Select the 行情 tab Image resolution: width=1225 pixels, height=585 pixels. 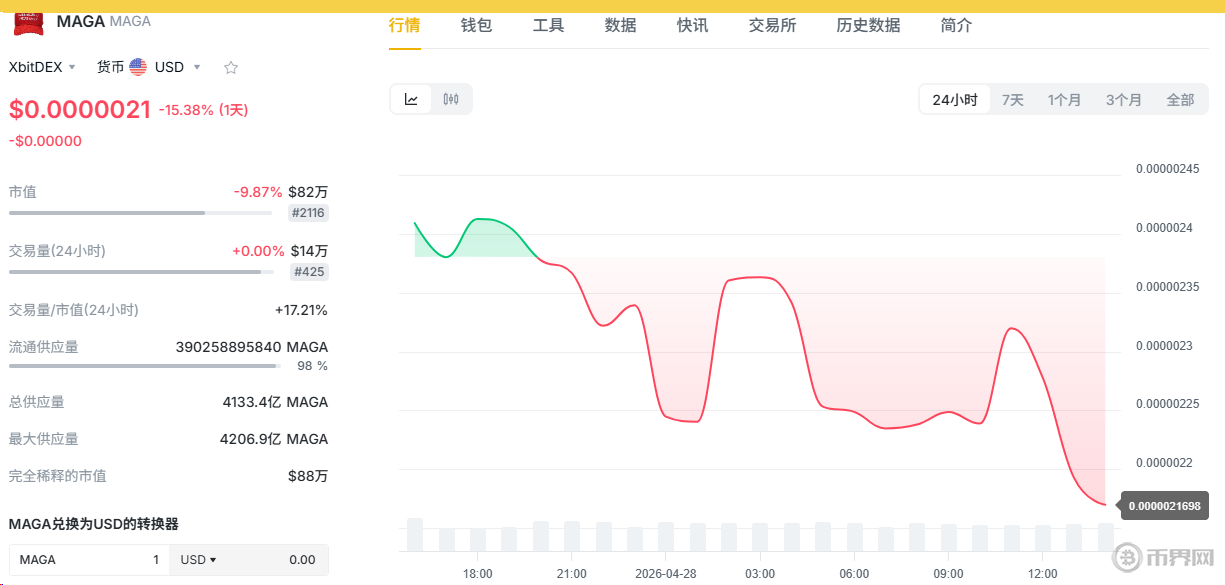pos(404,25)
